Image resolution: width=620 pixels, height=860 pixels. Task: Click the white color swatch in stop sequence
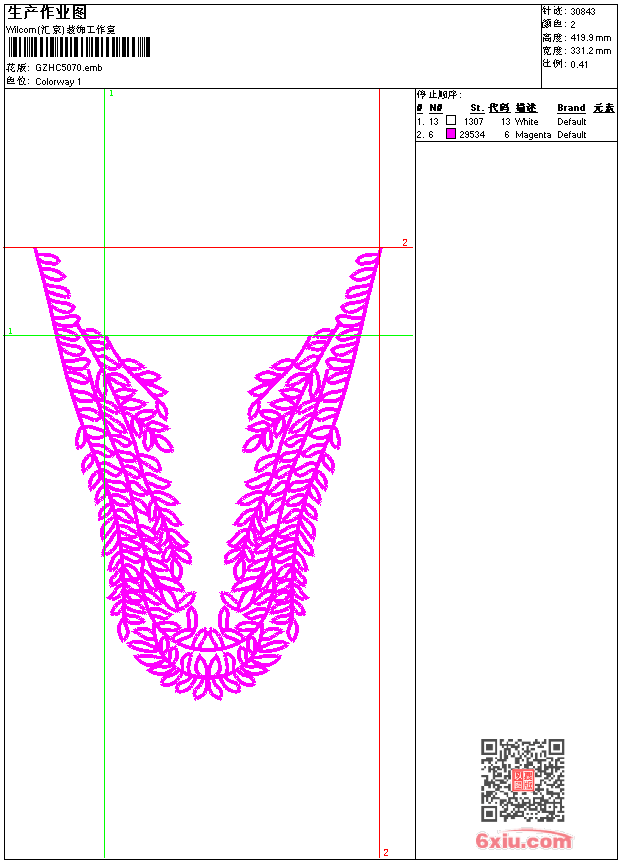pyautogui.click(x=451, y=121)
